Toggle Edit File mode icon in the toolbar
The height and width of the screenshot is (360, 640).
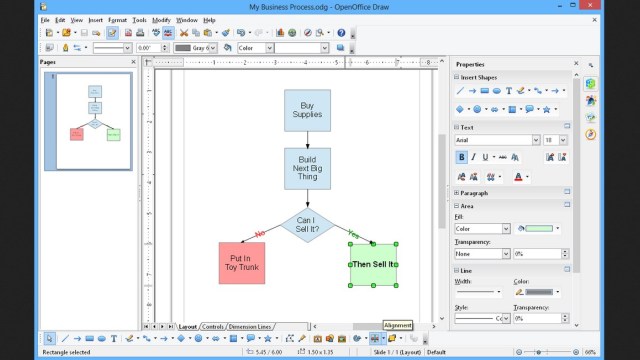click(x=112, y=33)
